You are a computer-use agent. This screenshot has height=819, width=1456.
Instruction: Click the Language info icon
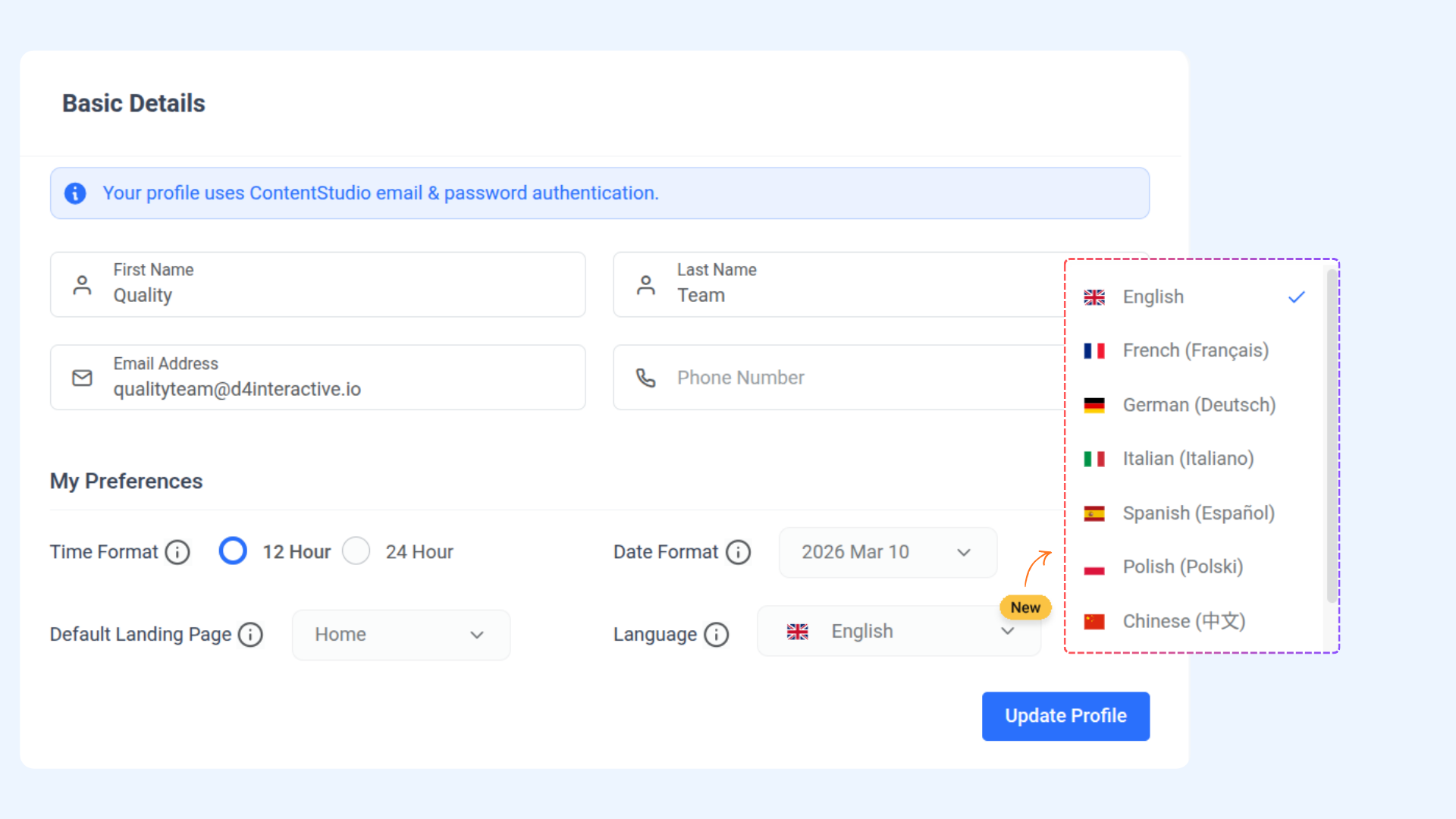716,634
